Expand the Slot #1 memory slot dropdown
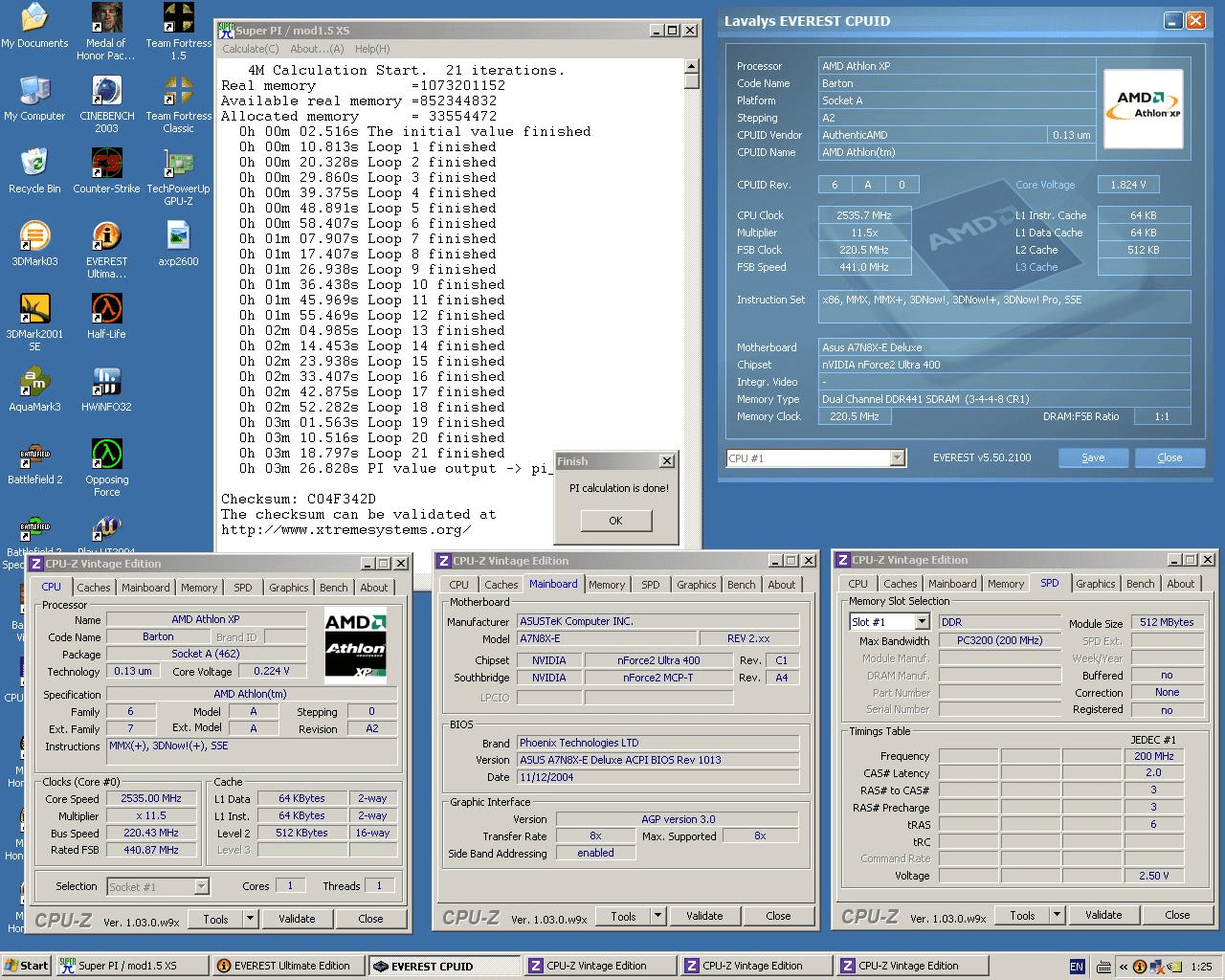 (x=922, y=622)
